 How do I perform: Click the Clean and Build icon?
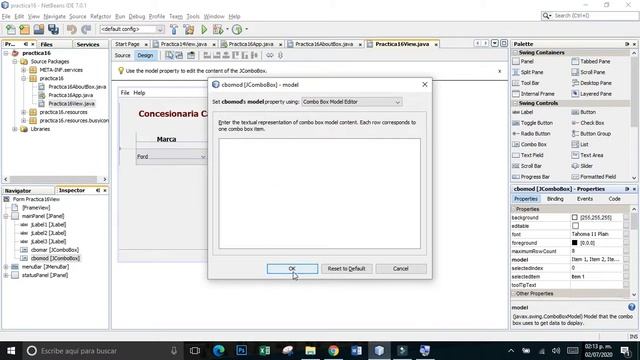tap(189, 29)
